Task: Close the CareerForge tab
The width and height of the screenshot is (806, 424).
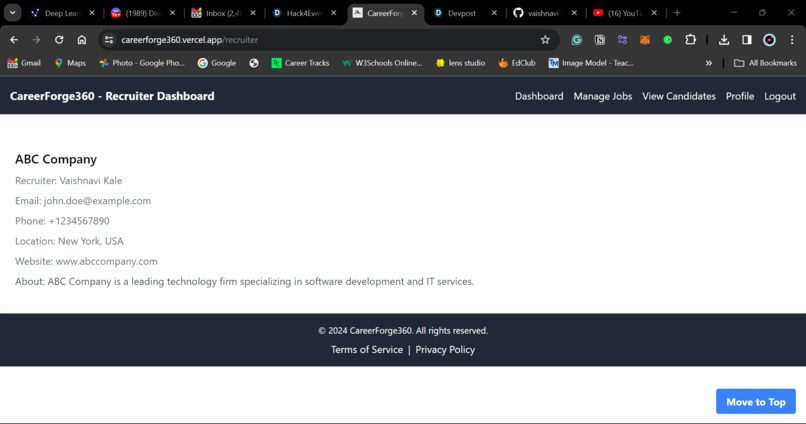Action: (414, 13)
